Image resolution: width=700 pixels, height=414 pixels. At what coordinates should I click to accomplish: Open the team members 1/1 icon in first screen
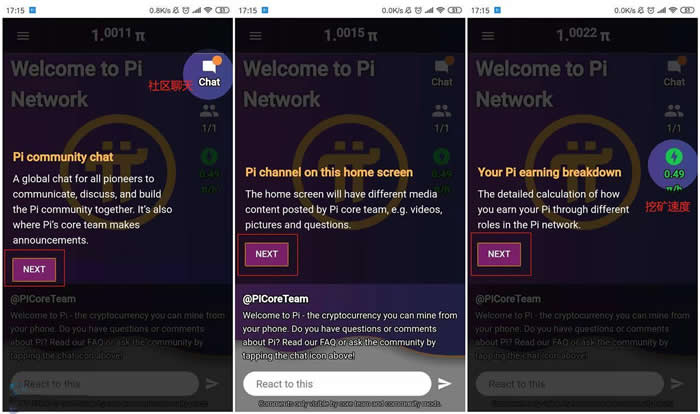209,119
